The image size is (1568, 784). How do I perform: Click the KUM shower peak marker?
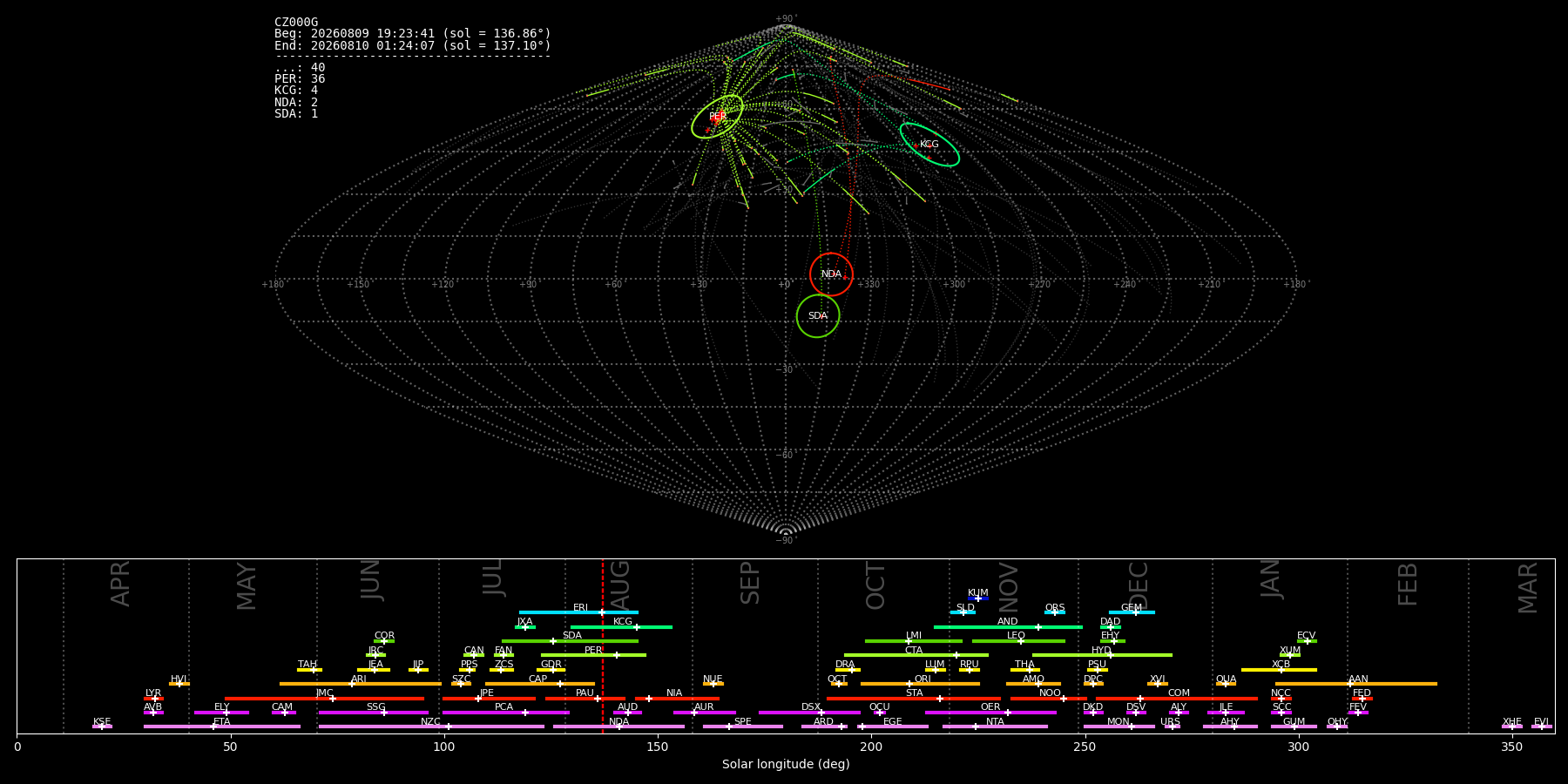977,598
